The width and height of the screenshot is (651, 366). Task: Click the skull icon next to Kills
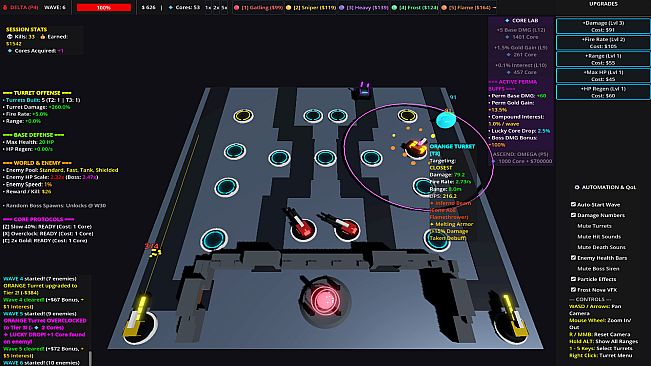click(10, 37)
